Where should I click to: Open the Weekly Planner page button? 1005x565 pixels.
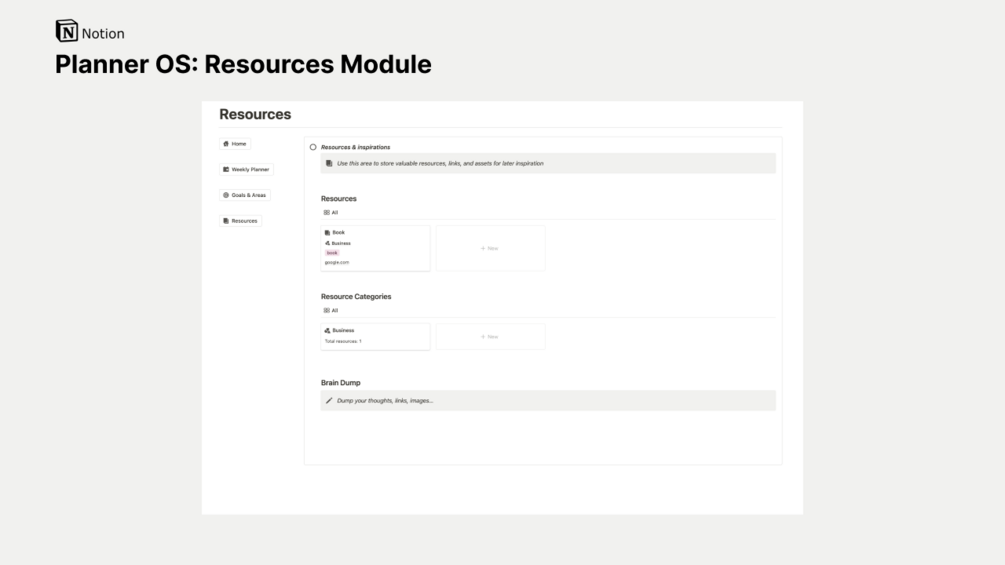tap(246, 170)
